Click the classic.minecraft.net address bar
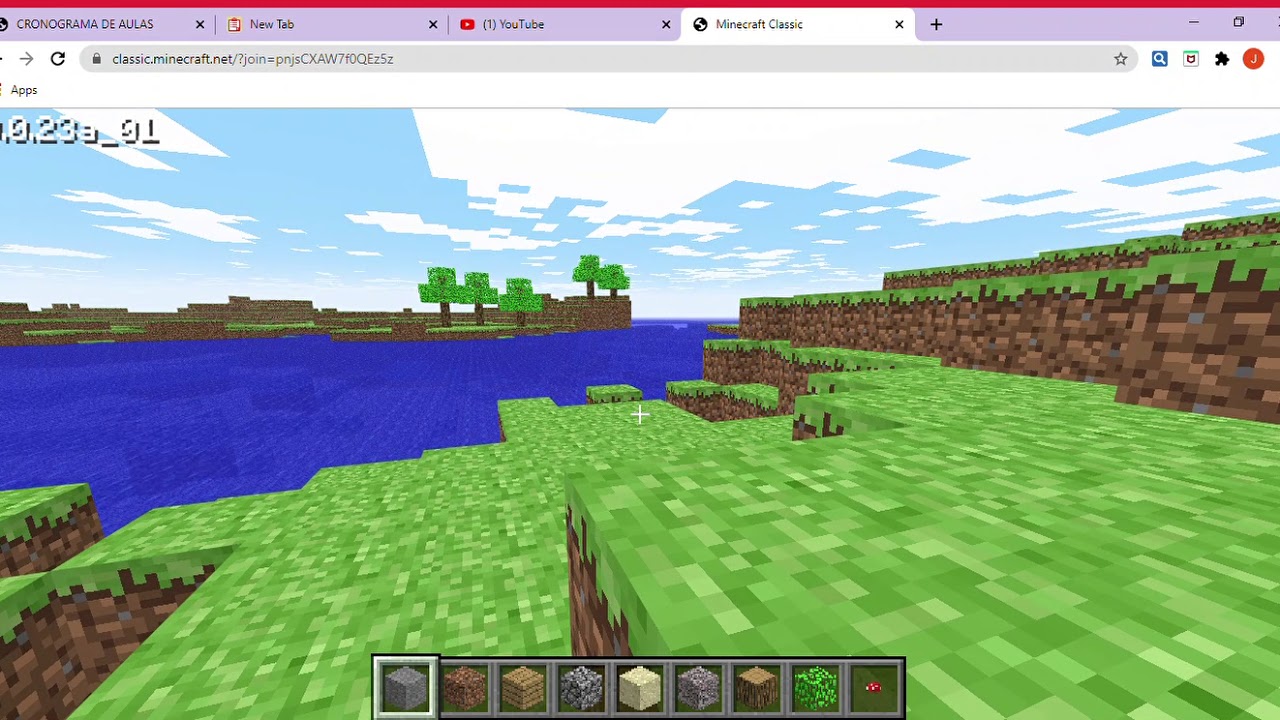The image size is (1280, 720). point(610,59)
